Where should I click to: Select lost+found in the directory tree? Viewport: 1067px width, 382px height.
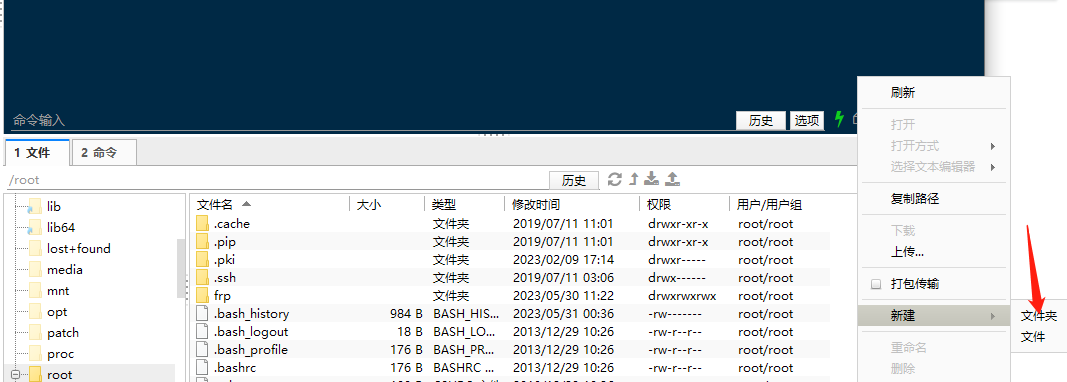(x=79, y=249)
